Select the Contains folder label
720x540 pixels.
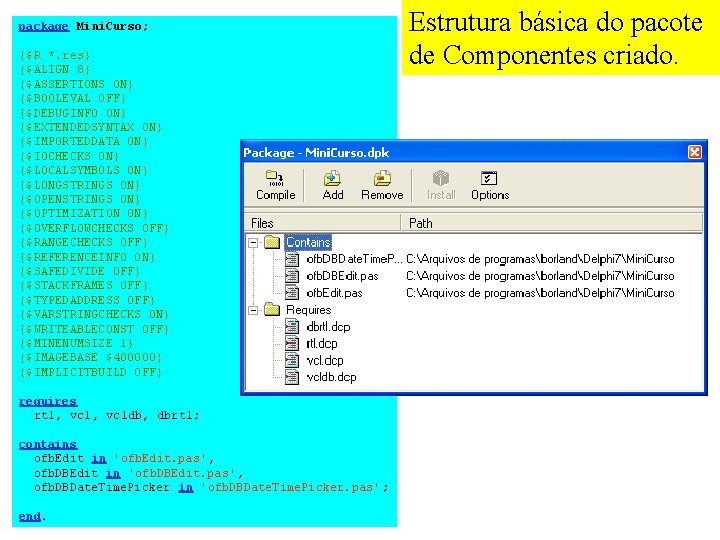(308, 242)
